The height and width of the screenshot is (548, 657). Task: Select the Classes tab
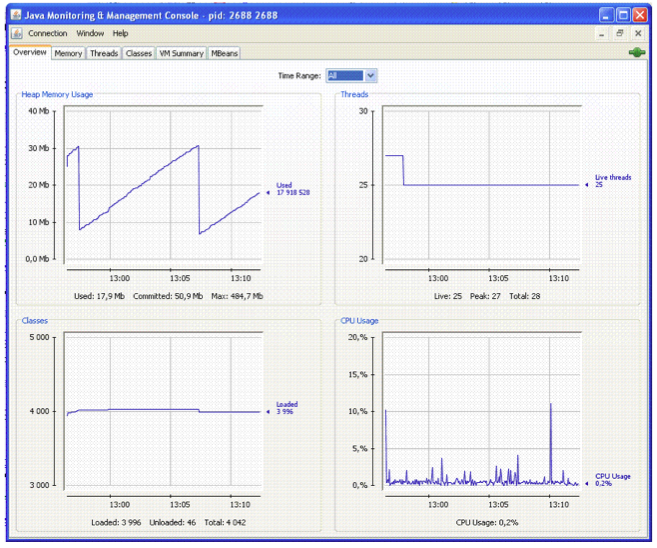(138, 54)
